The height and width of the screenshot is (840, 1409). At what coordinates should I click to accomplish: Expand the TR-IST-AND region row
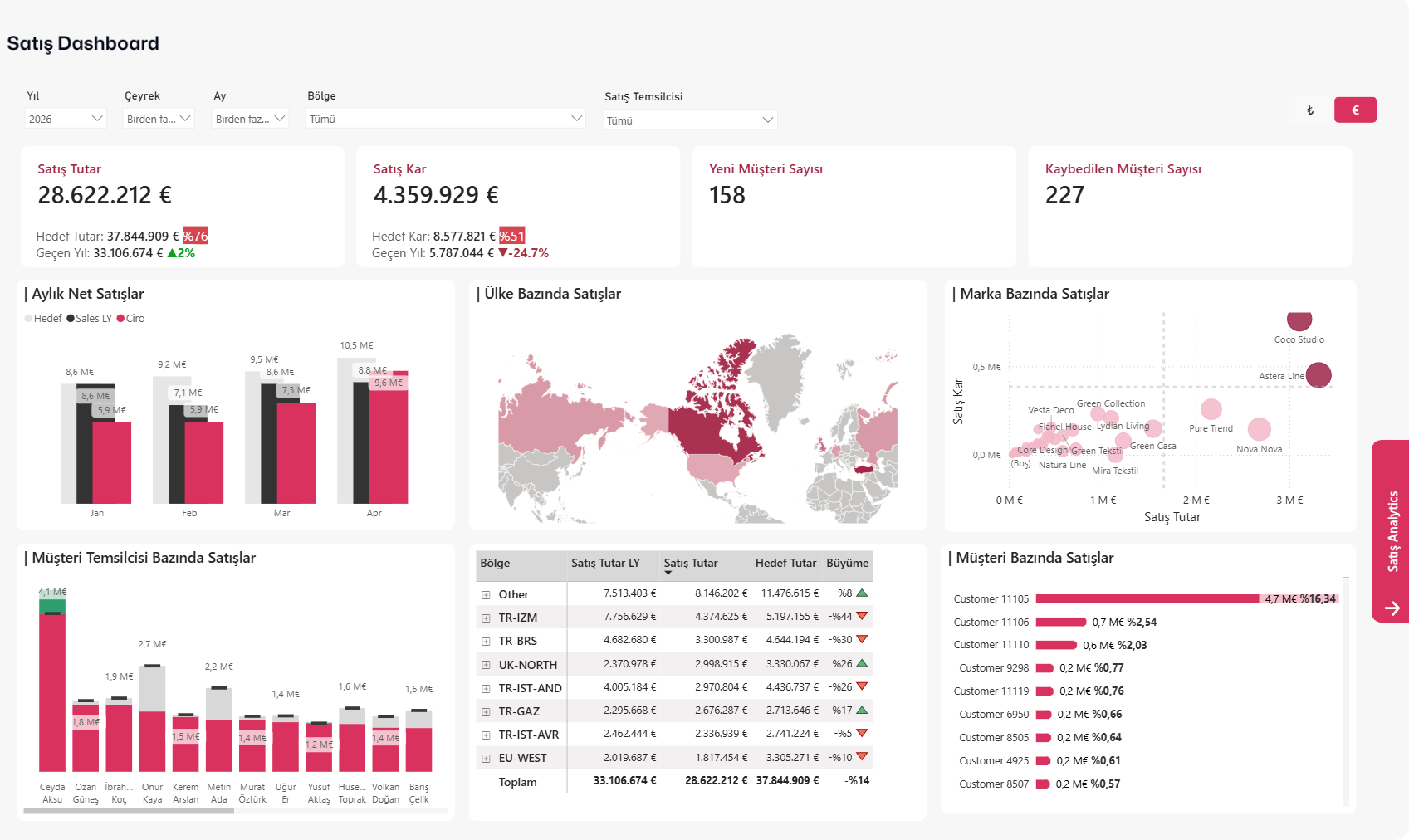click(x=486, y=688)
